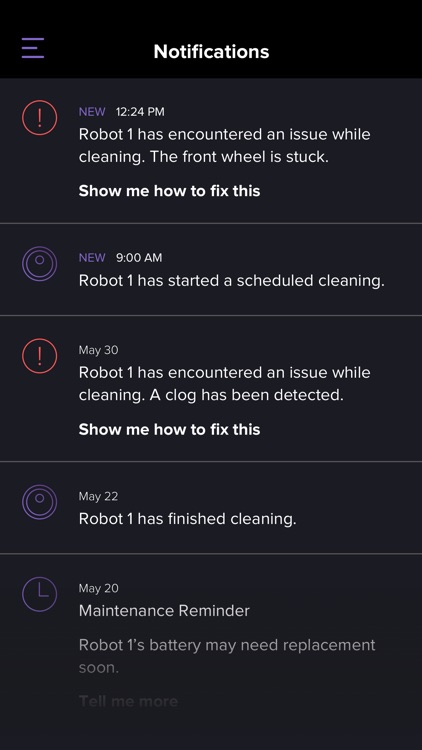This screenshot has height=750, width=422.
Task: Tap the robot icon for scheduled cleaning
Action: pos(40,264)
